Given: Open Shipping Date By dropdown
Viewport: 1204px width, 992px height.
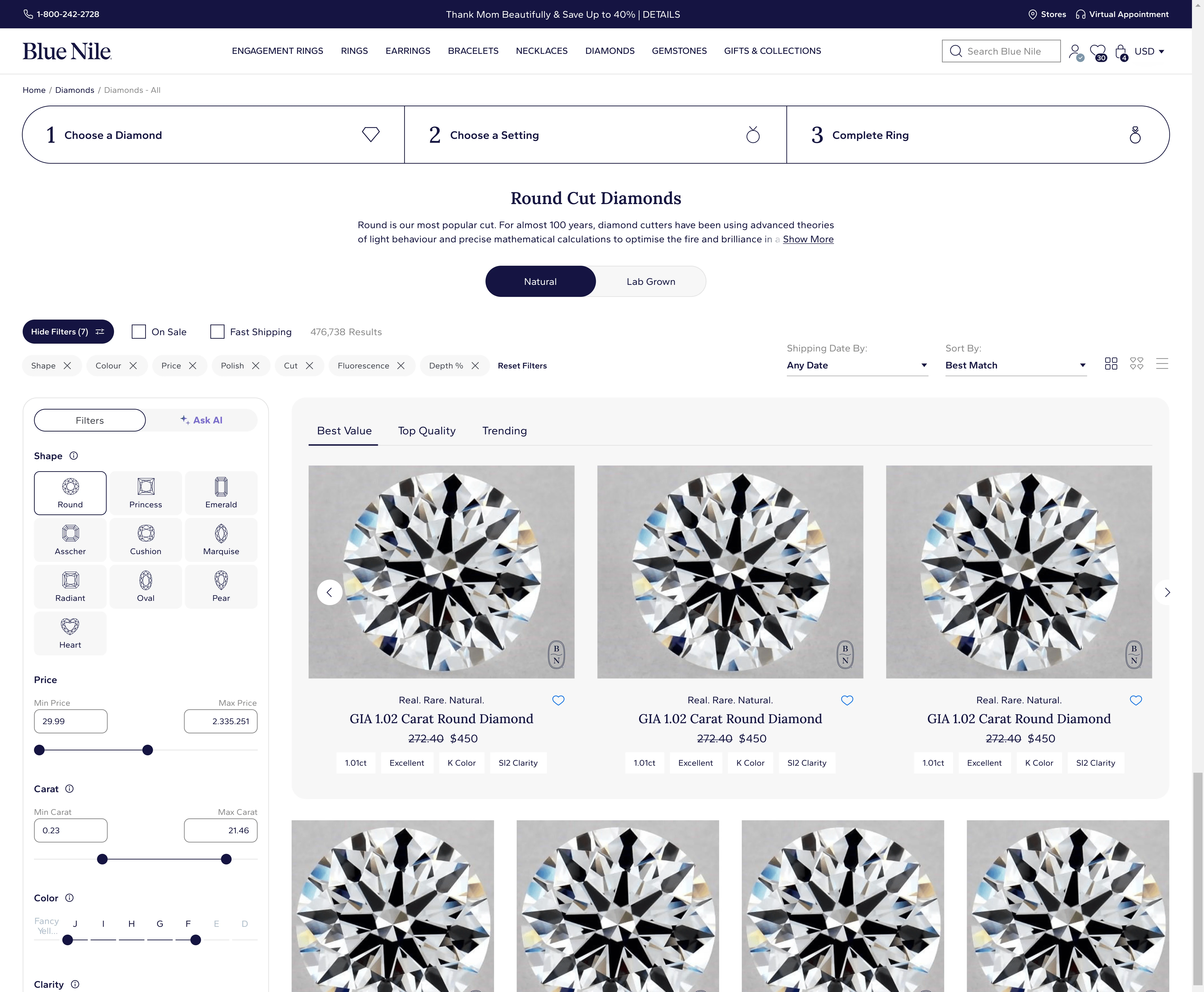Looking at the screenshot, I should [857, 366].
